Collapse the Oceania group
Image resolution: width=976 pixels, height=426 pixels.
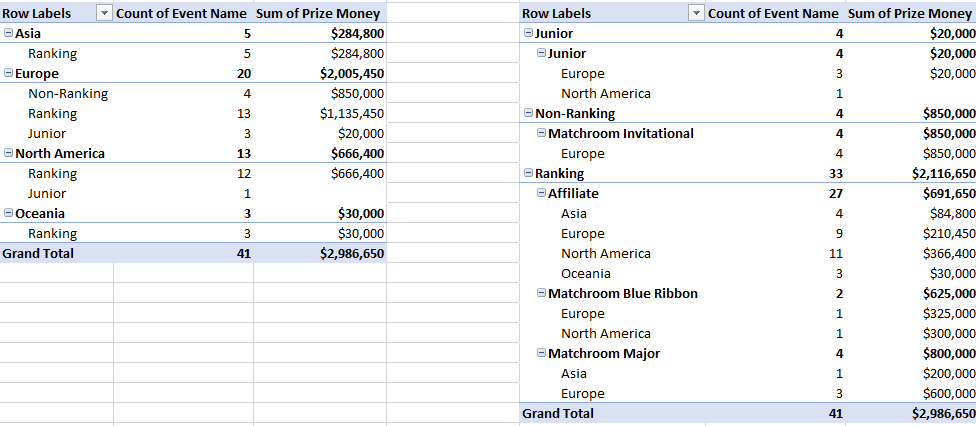pyautogui.click(x=9, y=214)
